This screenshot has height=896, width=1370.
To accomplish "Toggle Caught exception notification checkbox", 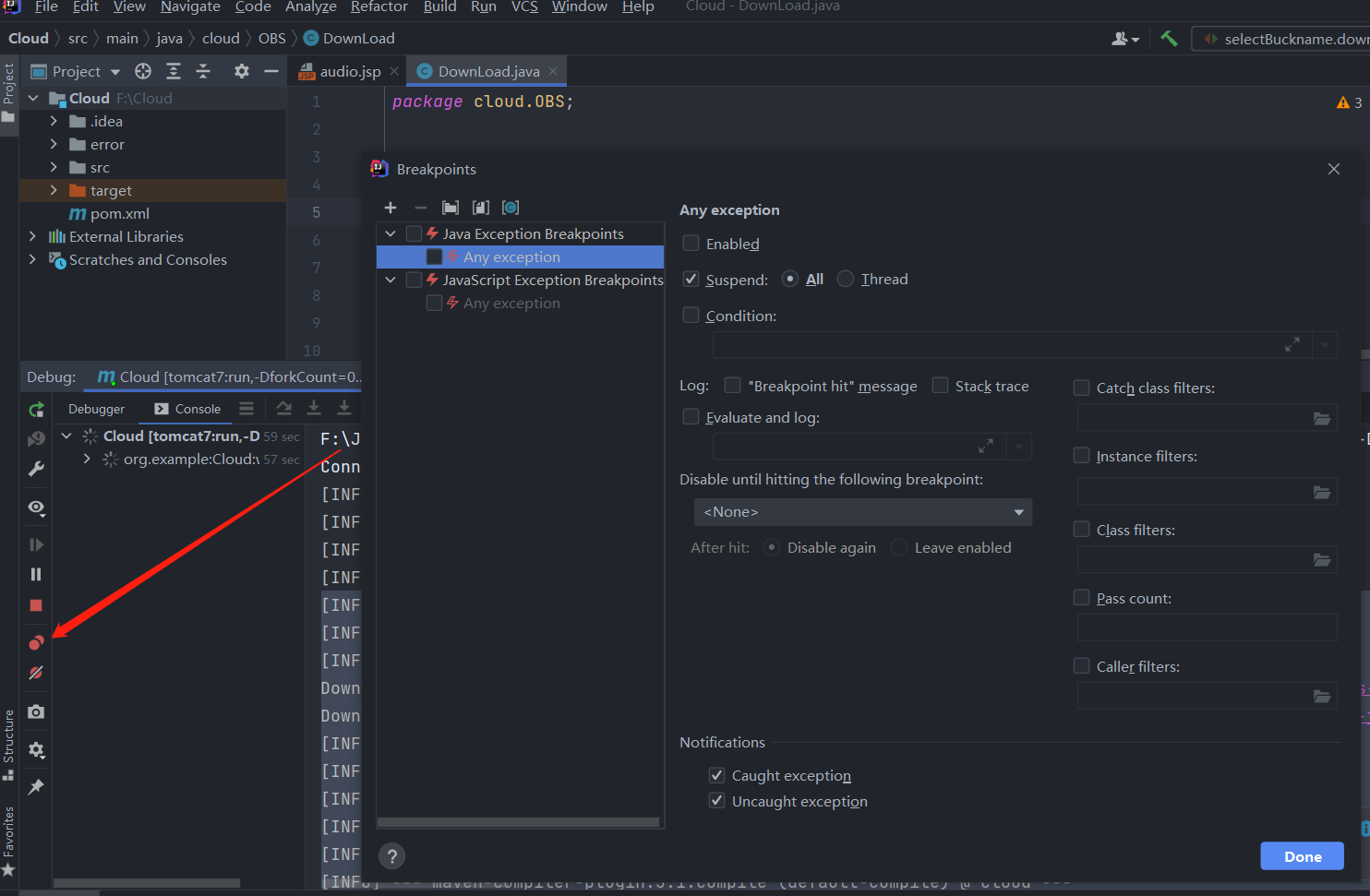I will pos(716,775).
